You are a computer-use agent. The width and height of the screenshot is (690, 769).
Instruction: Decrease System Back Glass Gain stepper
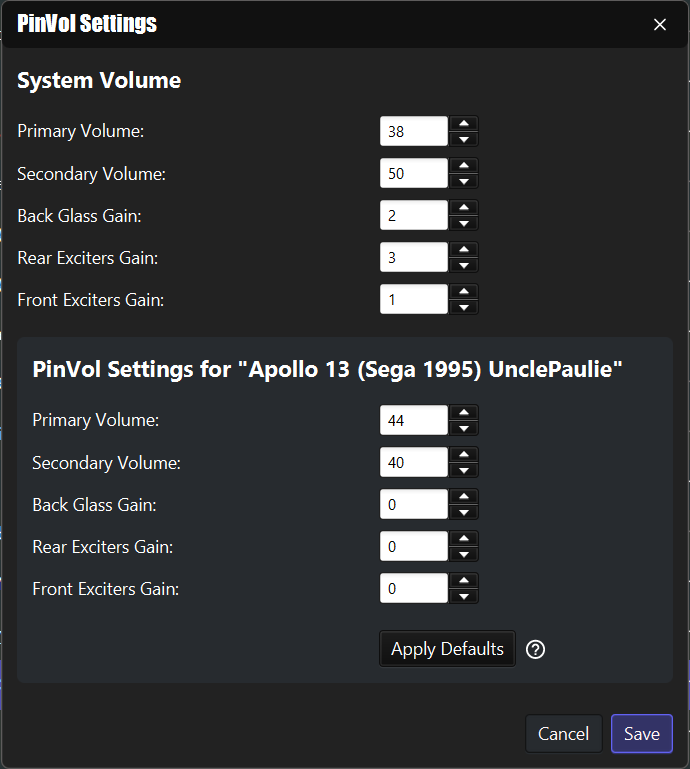(x=463, y=223)
